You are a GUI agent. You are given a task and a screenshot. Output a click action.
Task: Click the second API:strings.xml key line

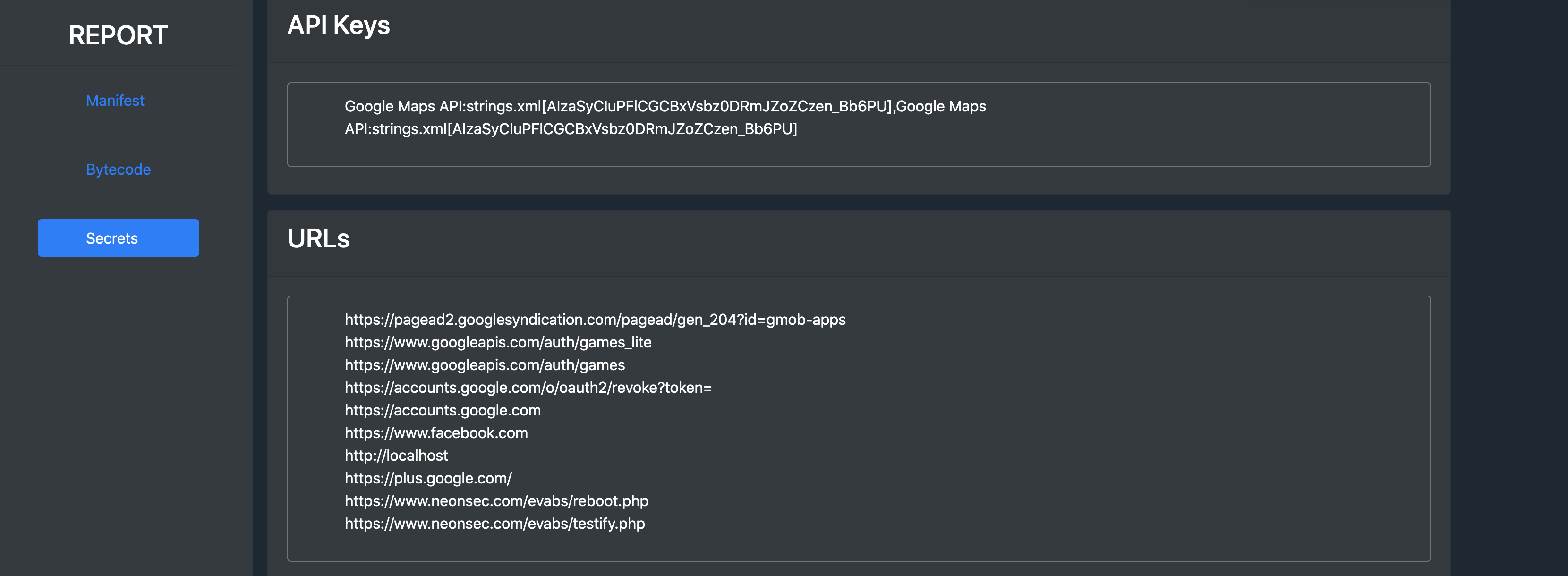[x=571, y=129]
